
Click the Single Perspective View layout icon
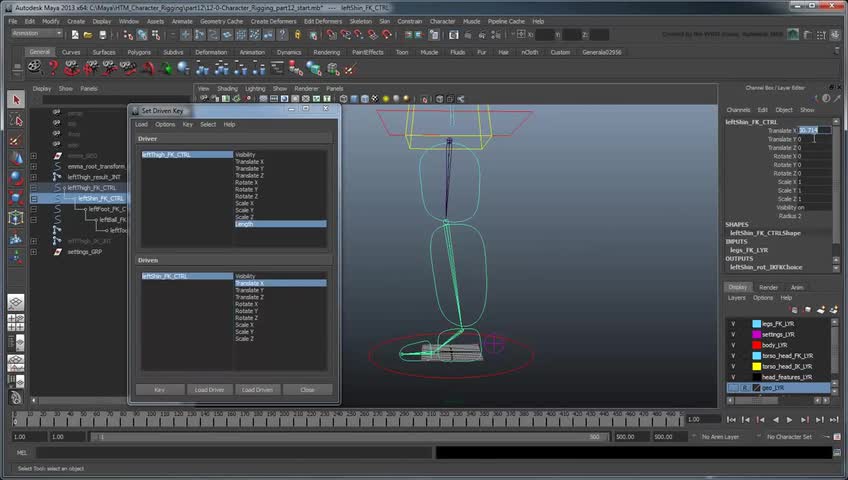16,302
